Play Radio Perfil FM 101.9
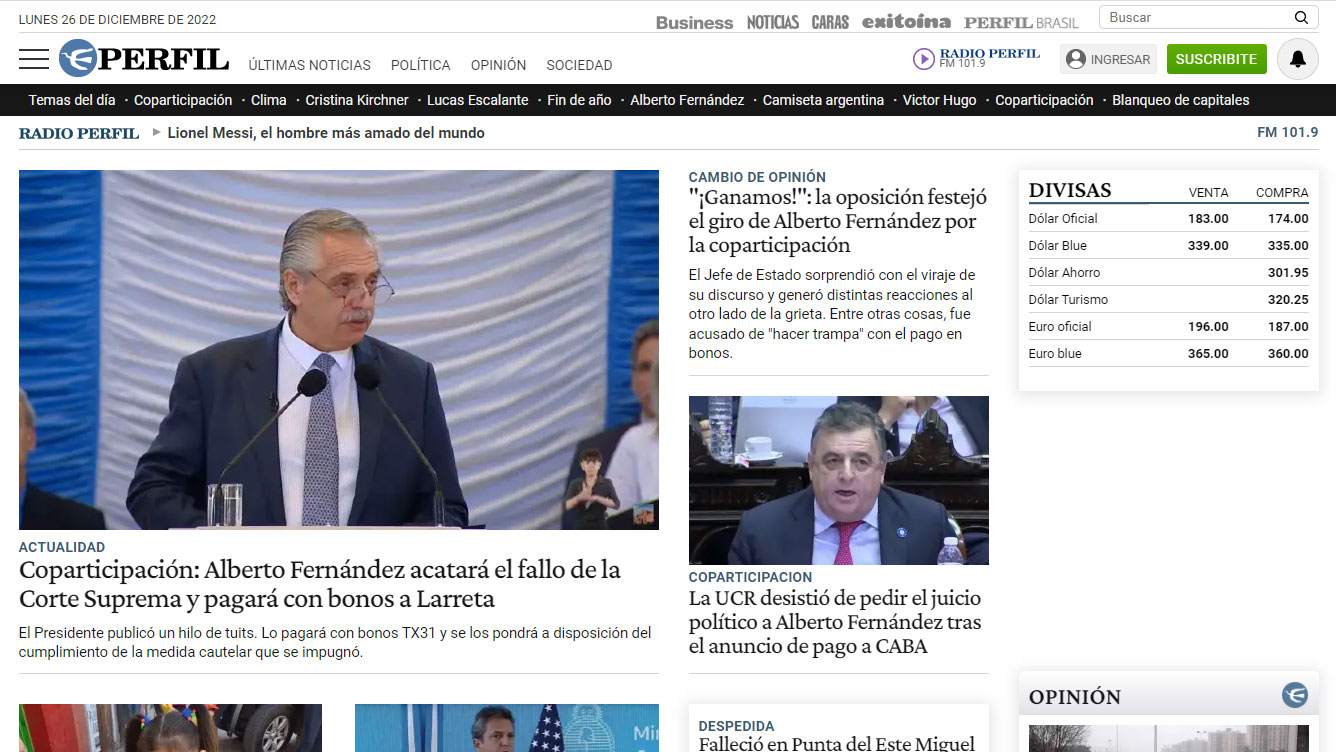 point(923,59)
